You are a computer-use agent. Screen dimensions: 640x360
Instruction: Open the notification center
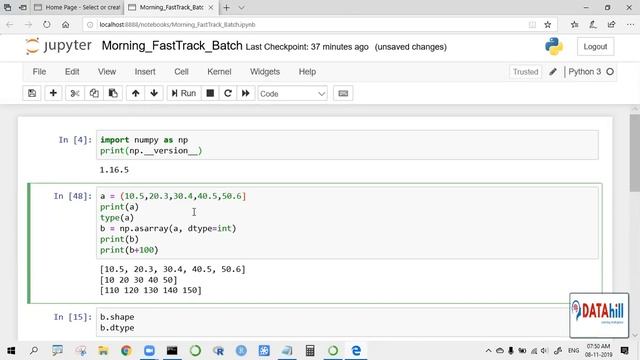pyautogui.click(x=624, y=351)
